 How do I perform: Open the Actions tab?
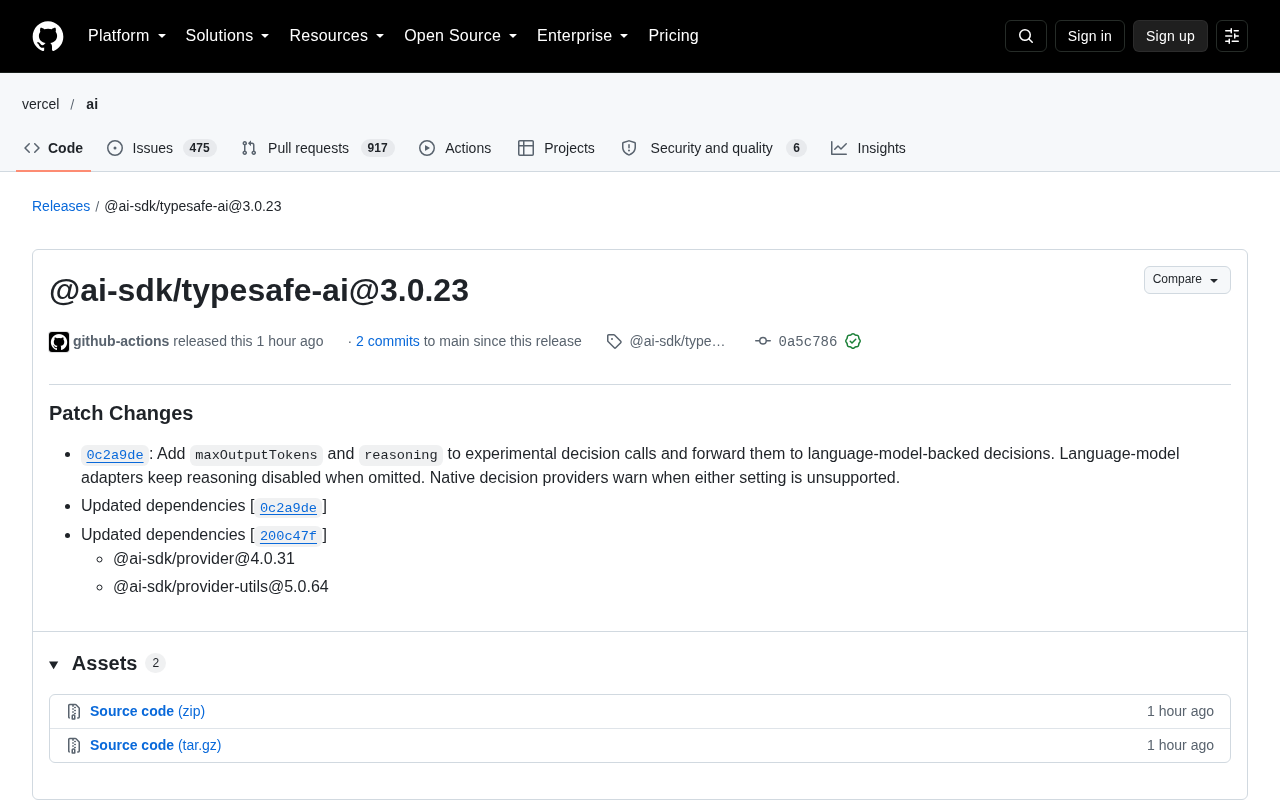pyautogui.click(x=455, y=148)
